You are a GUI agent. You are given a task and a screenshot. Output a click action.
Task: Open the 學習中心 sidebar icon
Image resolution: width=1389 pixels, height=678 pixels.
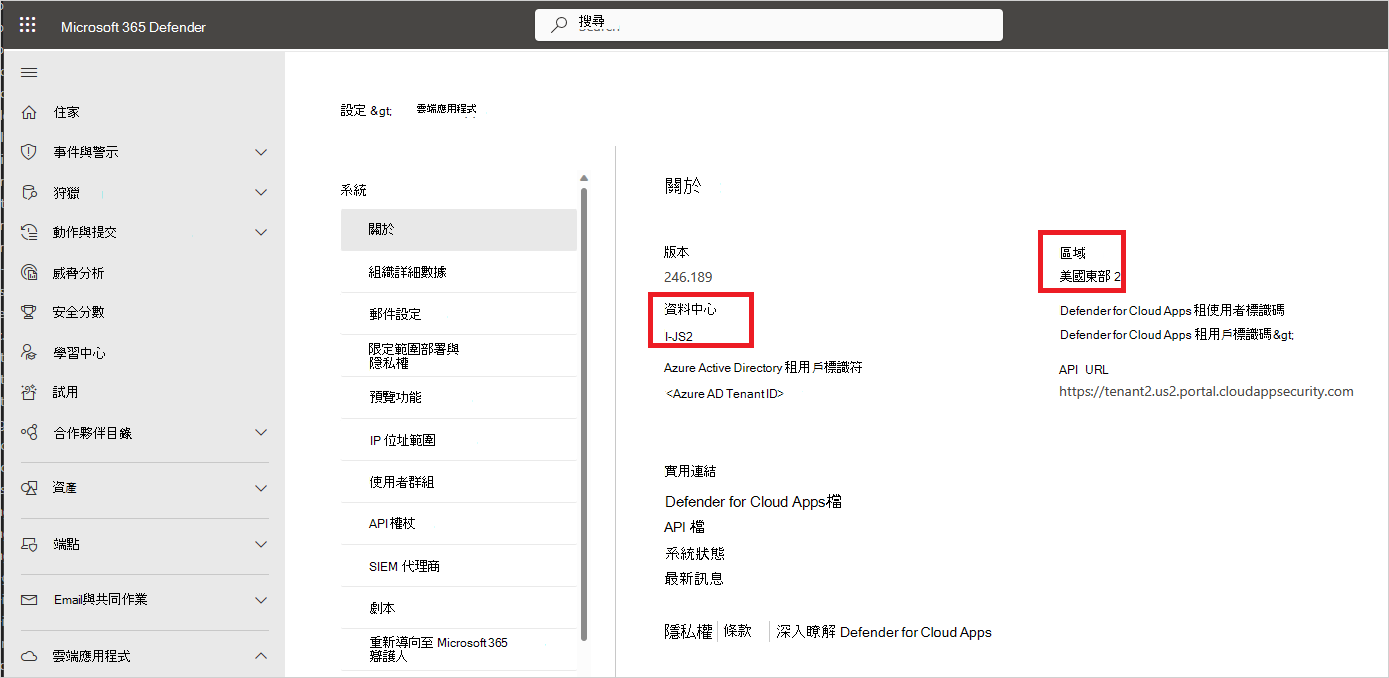29,351
